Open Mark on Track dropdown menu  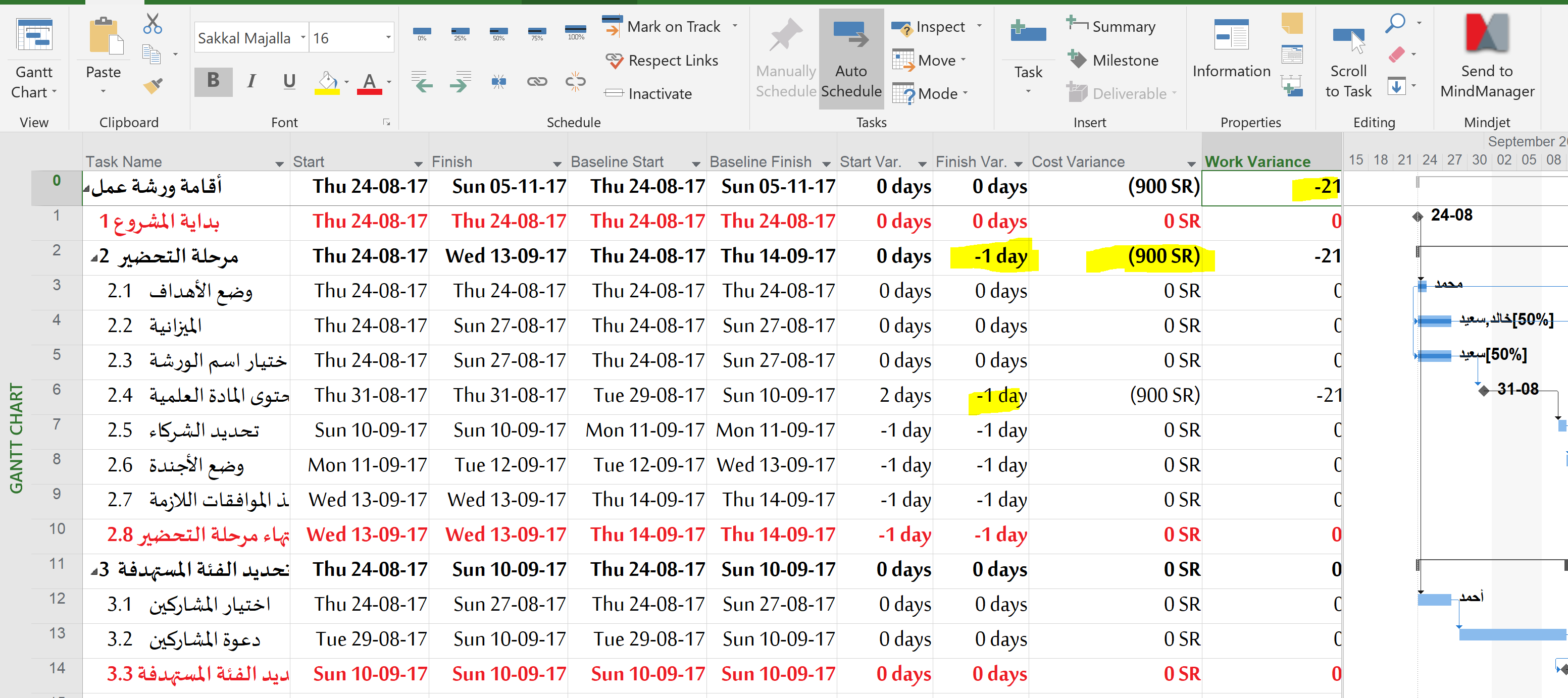click(735, 26)
